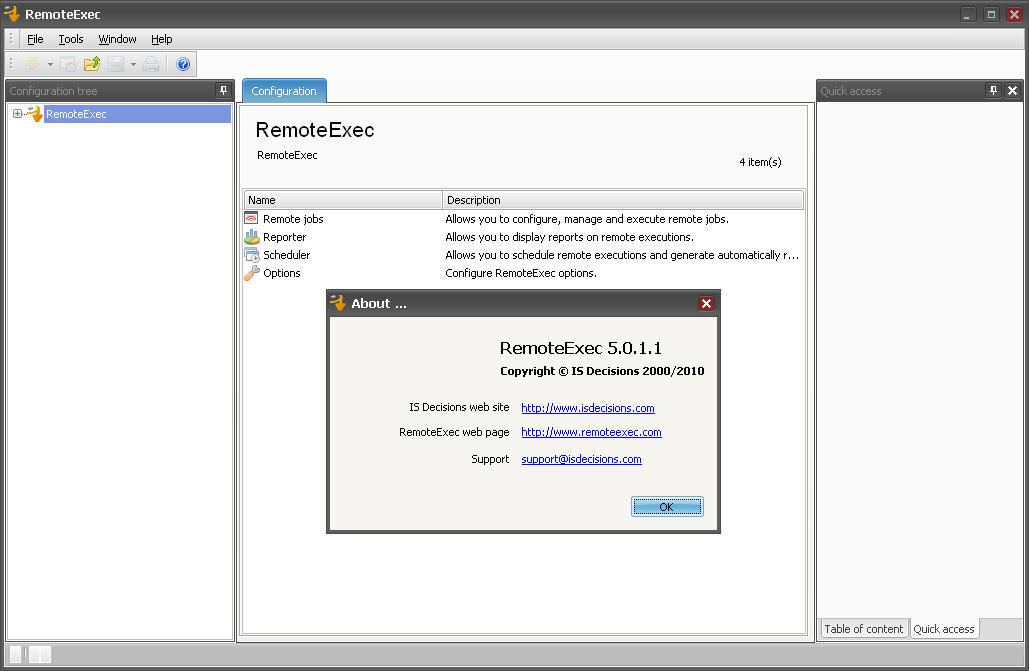Click the folder with green arrow toolbar icon
The width and height of the screenshot is (1029, 671).
pyautogui.click(x=92, y=64)
